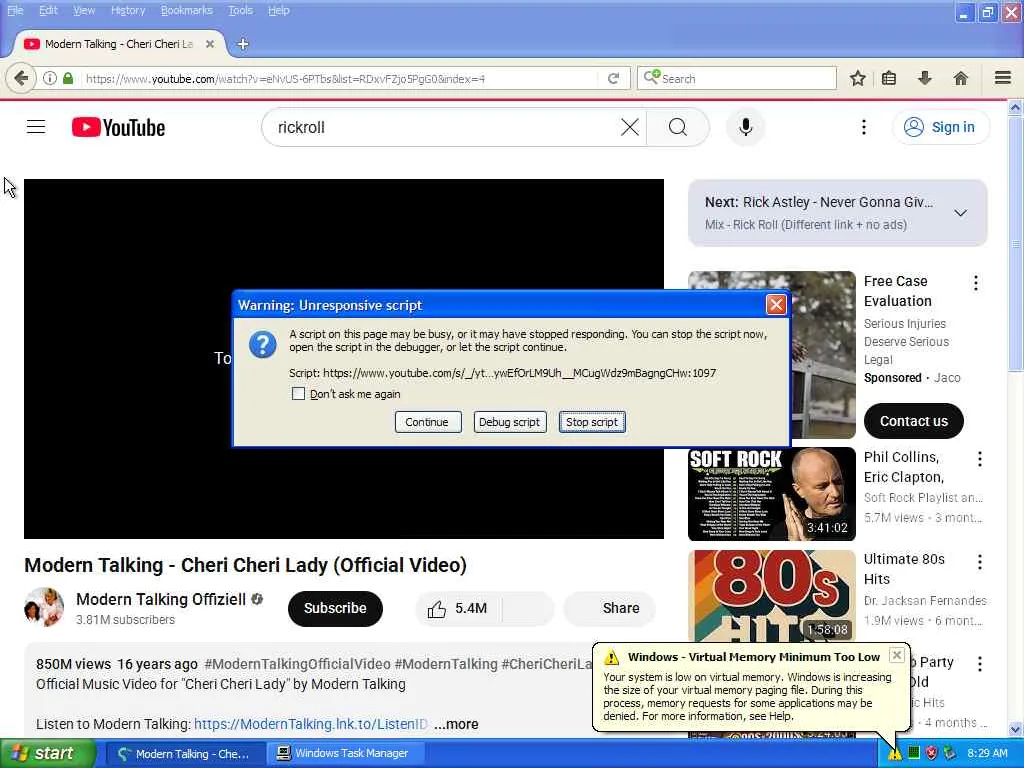Close the Modern Talking browser tab

(210, 44)
